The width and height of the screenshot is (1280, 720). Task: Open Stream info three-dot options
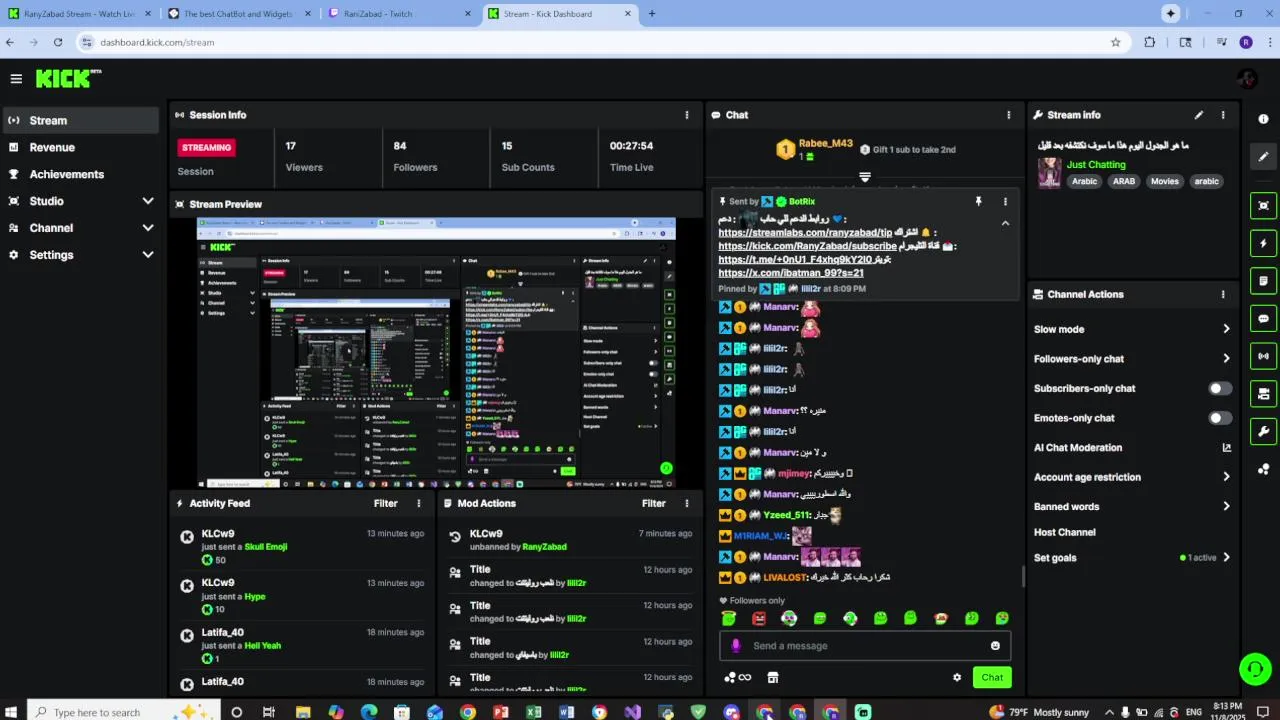tap(1222, 115)
